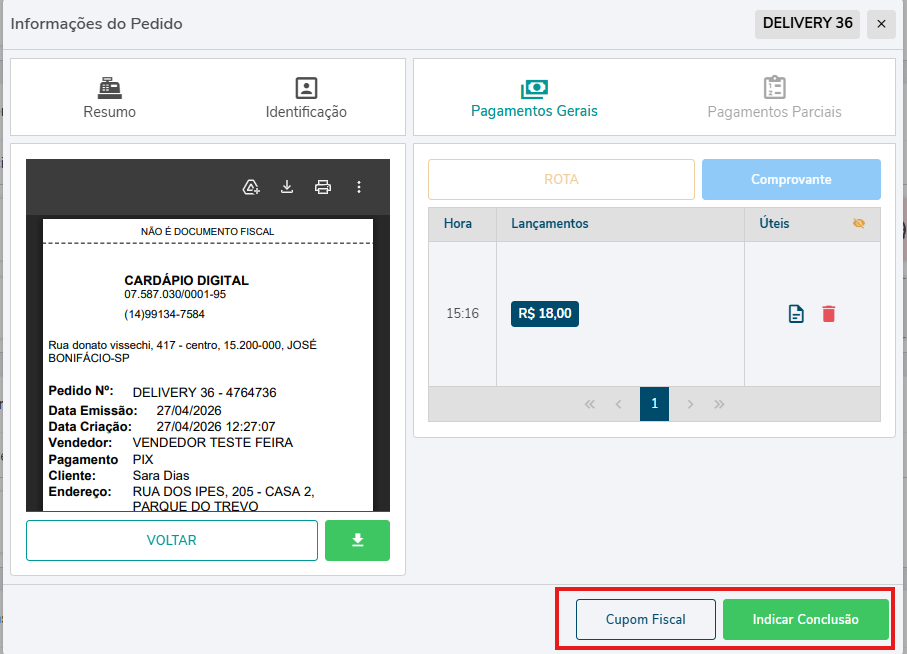This screenshot has width=907, height=654.
Task: Jump to last page in pagination
Action: tap(719, 404)
